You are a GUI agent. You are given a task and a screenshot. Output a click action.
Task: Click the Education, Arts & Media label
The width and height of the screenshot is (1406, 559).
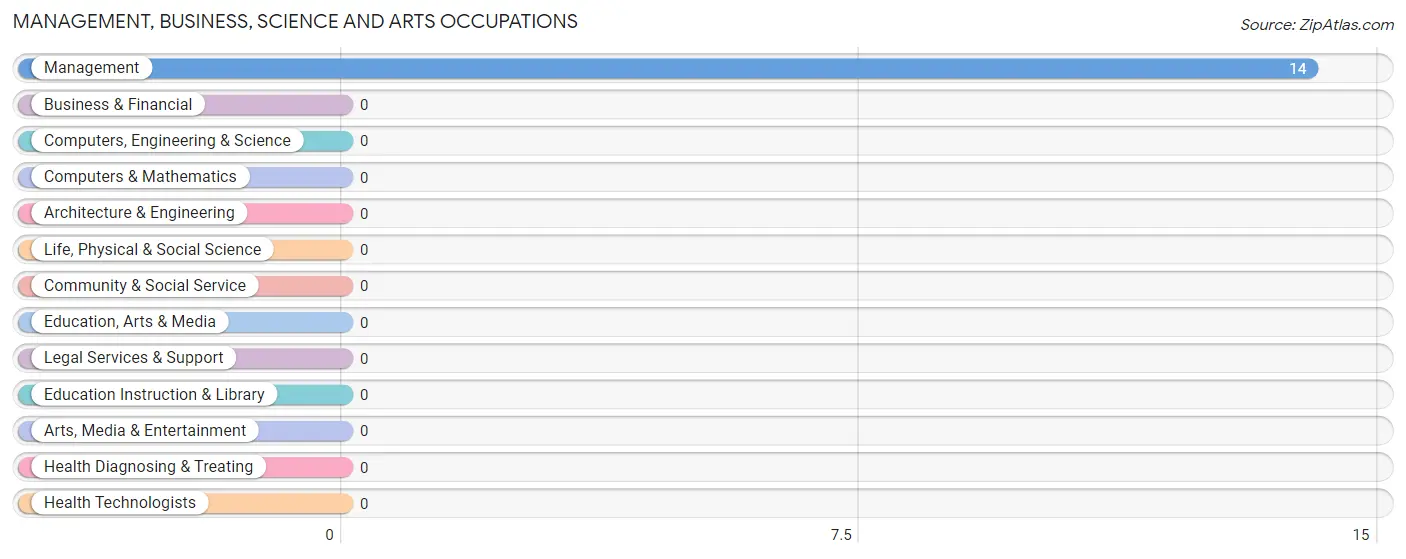coord(130,322)
